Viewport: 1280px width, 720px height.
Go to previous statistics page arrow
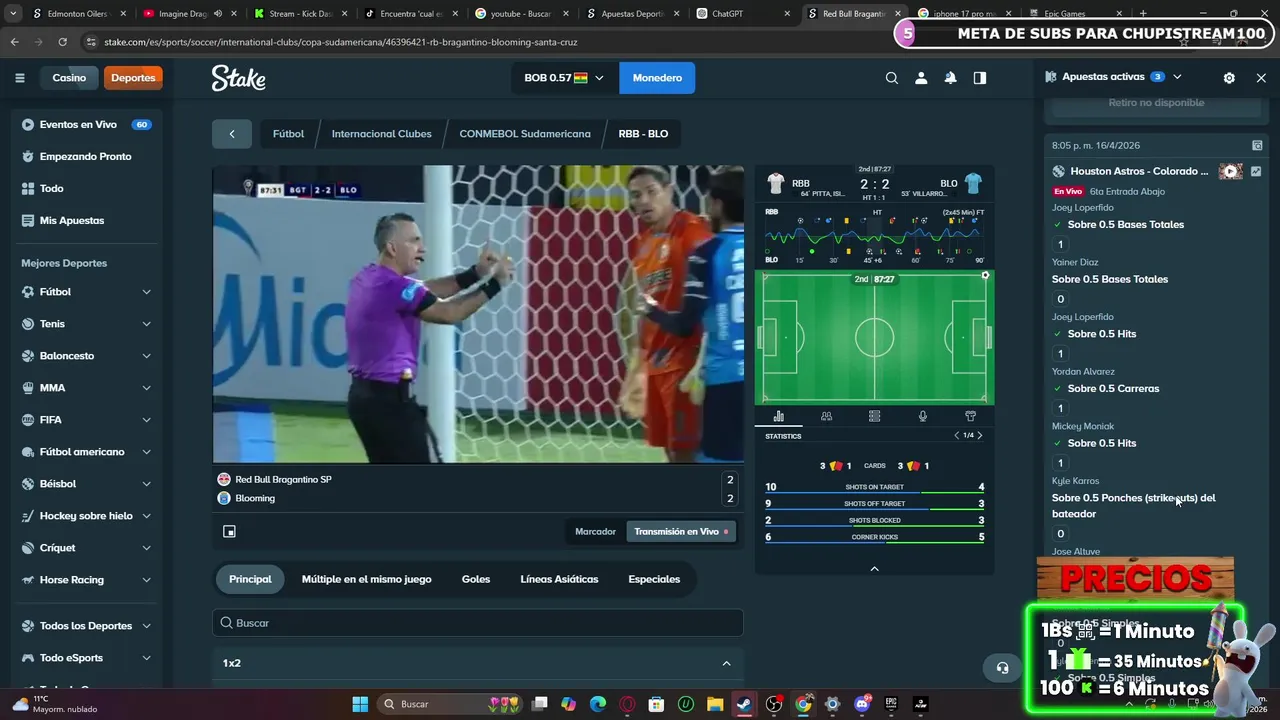click(x=956, y=435)
